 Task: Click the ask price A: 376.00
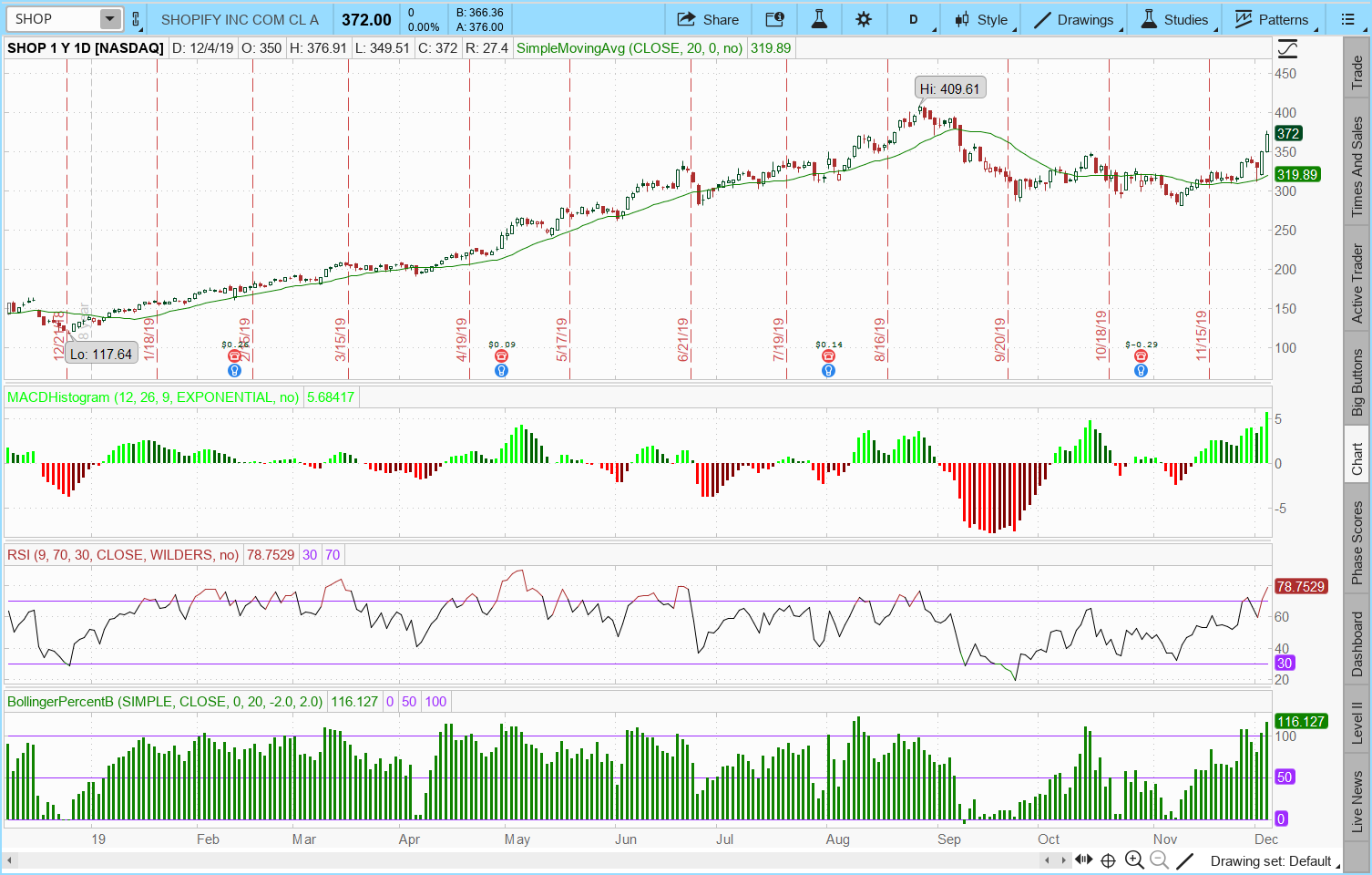point(480,27)
